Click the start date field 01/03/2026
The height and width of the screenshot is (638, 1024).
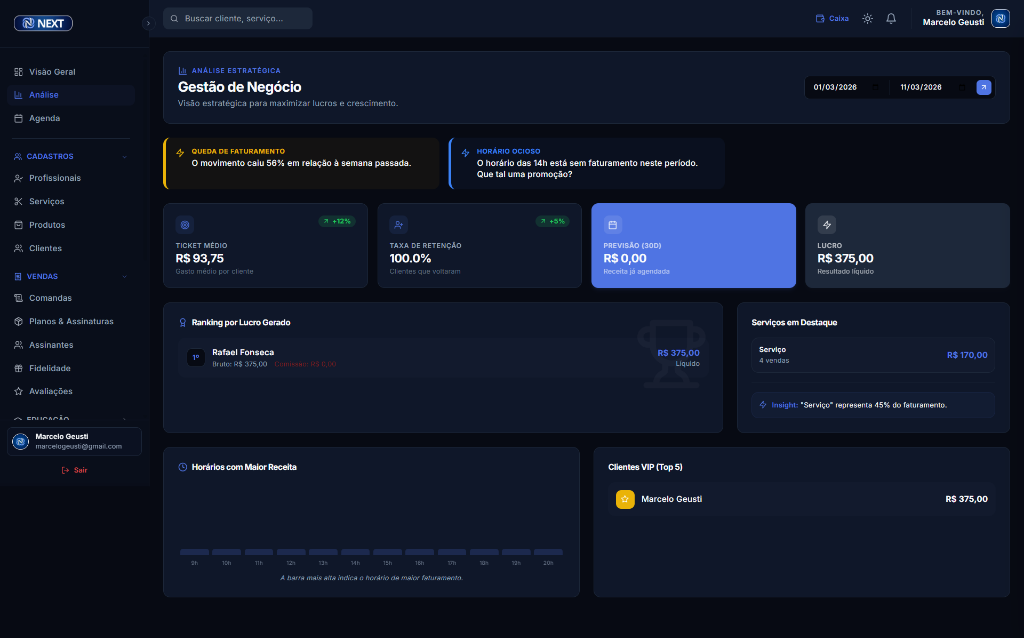(846, 87)
